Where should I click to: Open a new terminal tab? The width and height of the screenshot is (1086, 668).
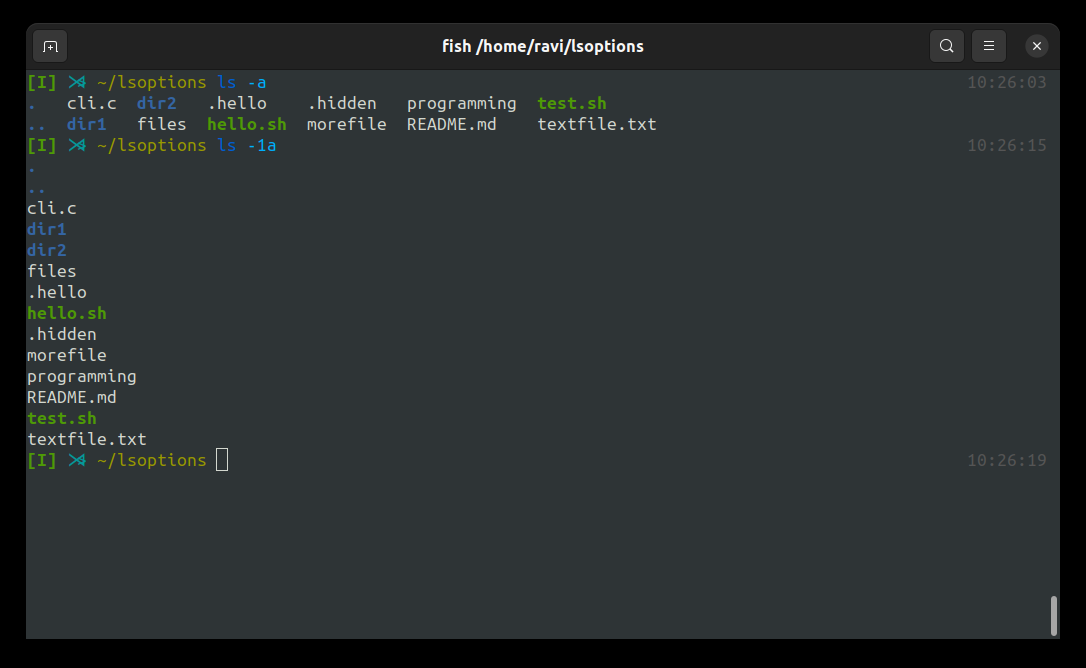click(50, 46)
